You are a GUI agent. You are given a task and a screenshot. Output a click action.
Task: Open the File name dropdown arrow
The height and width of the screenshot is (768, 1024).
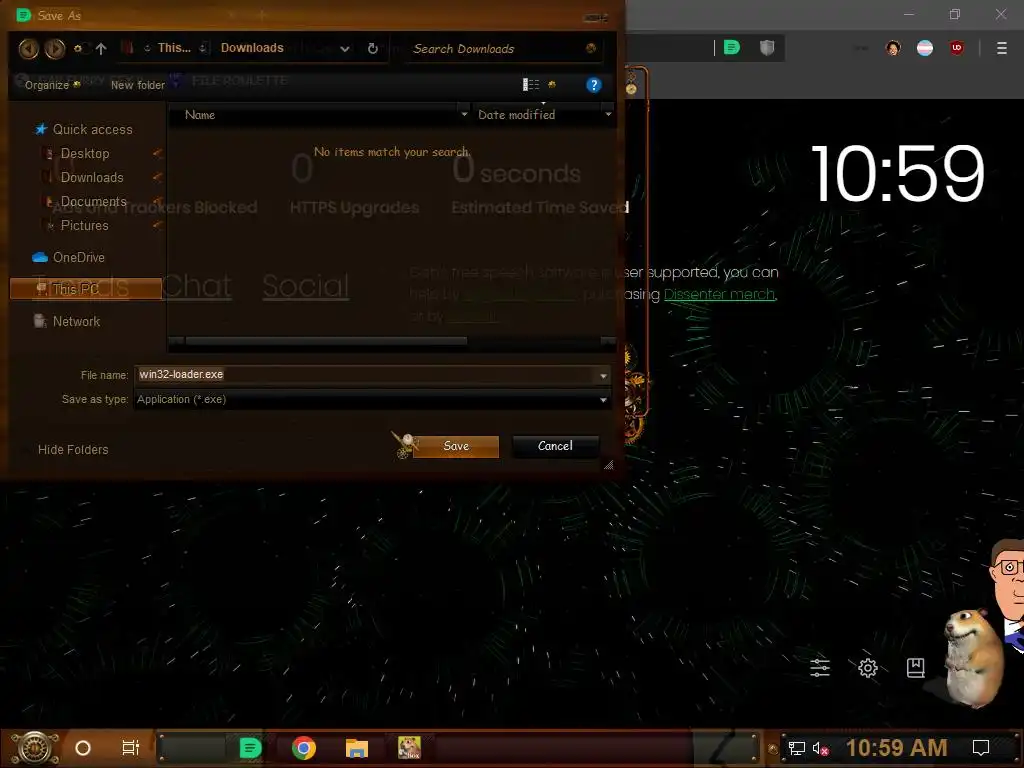(x=603, y=375)
